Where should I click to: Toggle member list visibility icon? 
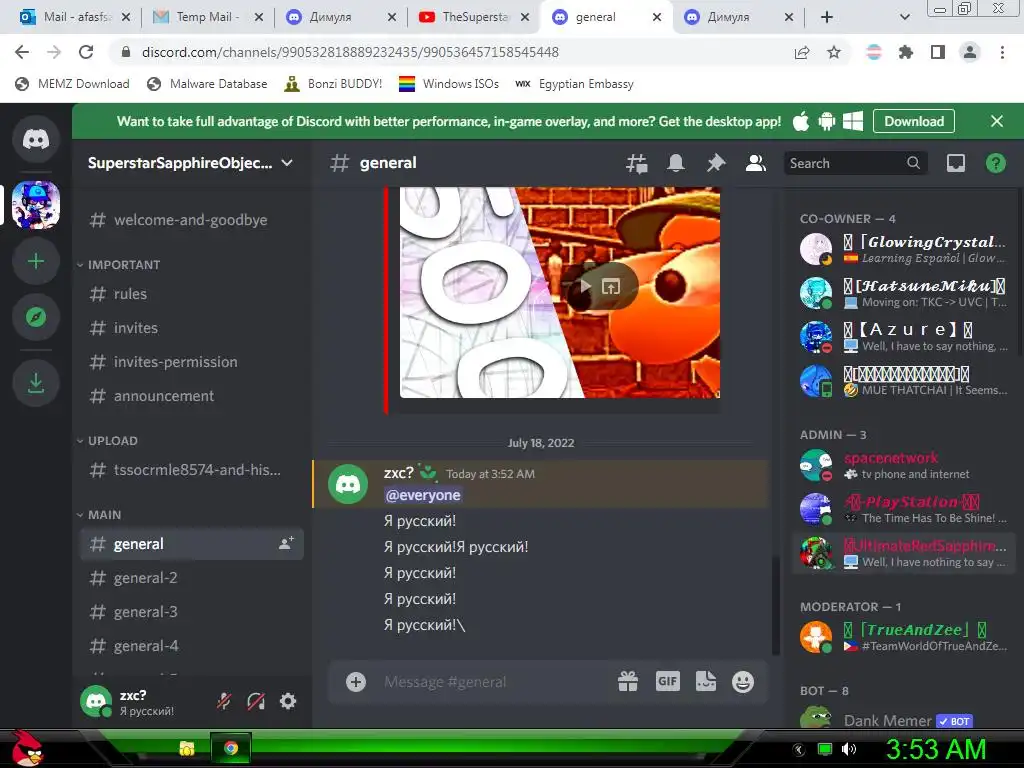pyautogui.click(x=756, y=163)
